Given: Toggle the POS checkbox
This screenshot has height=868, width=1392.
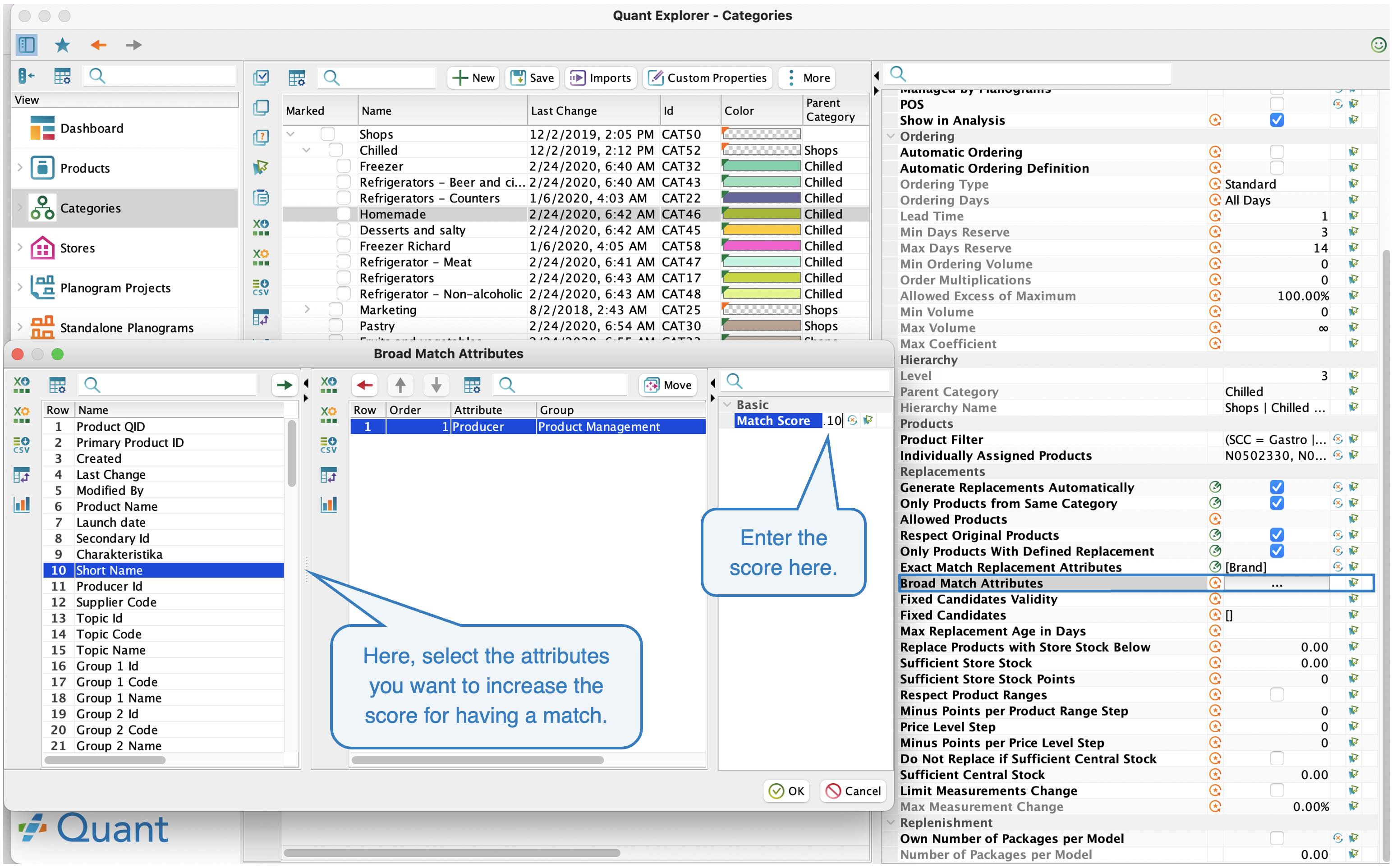Looking at the screenshot, I should (x=1277, y=104).
